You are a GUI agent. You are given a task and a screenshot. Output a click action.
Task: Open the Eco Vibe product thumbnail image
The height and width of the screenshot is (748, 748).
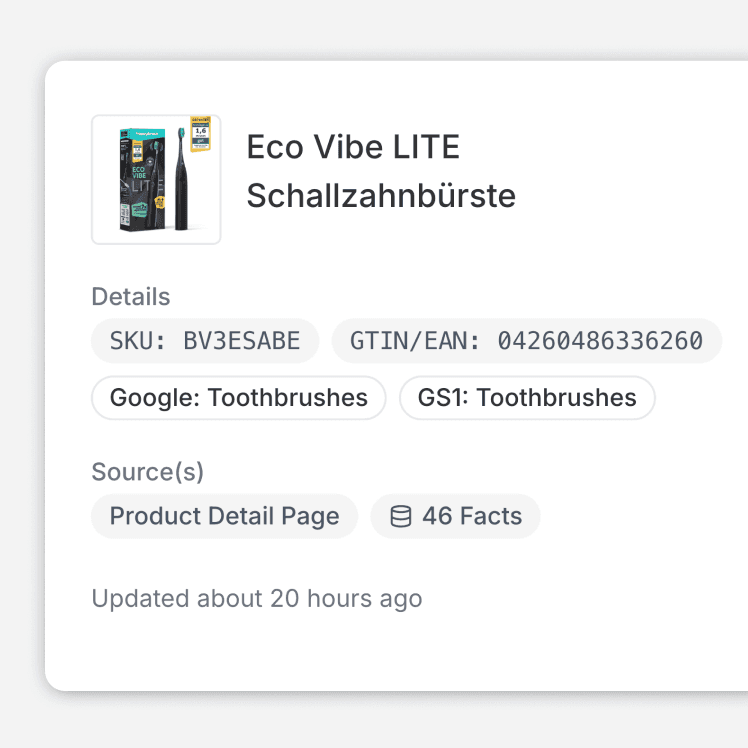(156, 179)
